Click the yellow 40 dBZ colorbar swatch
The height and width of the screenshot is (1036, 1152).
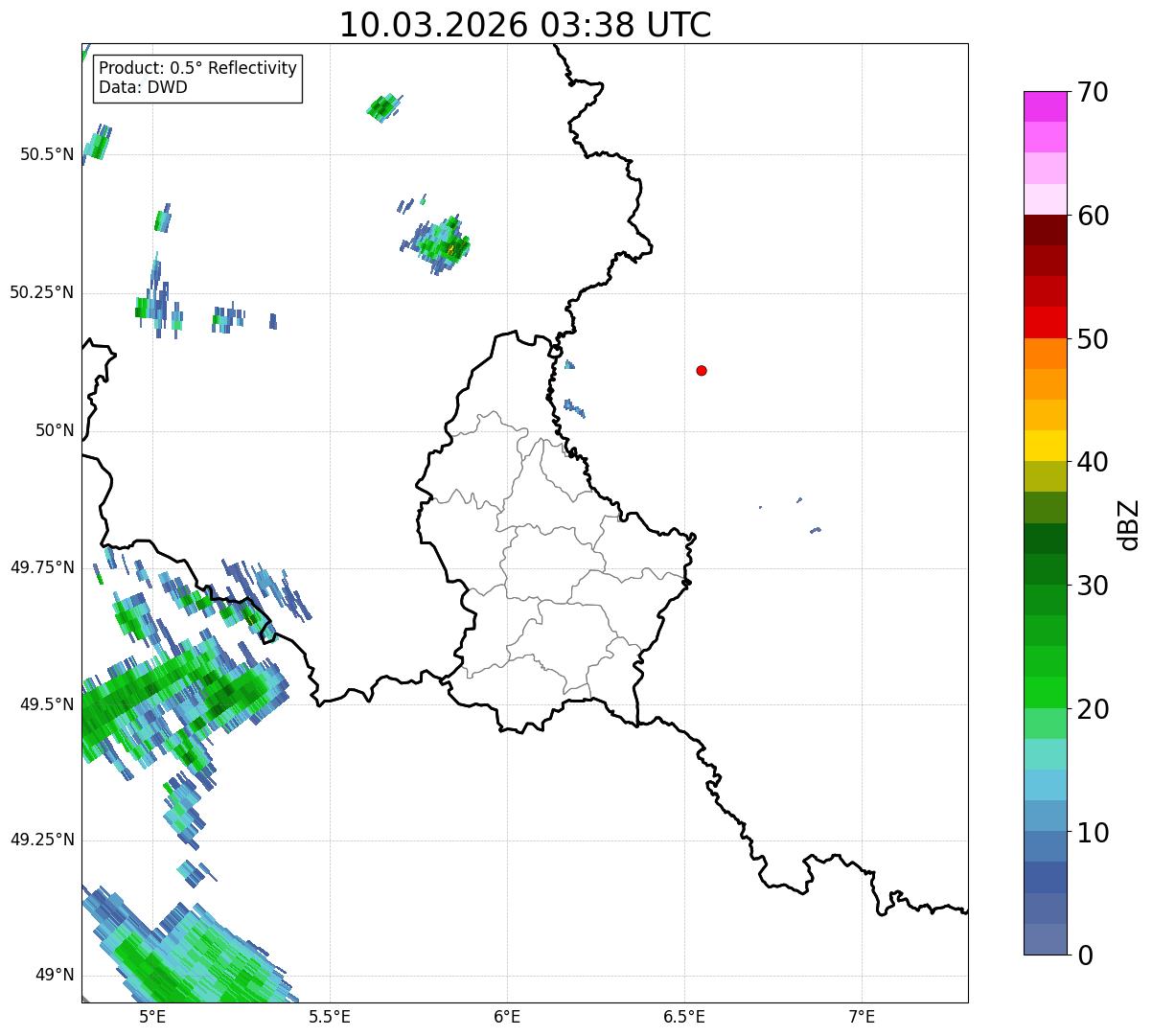point(1046,446)
